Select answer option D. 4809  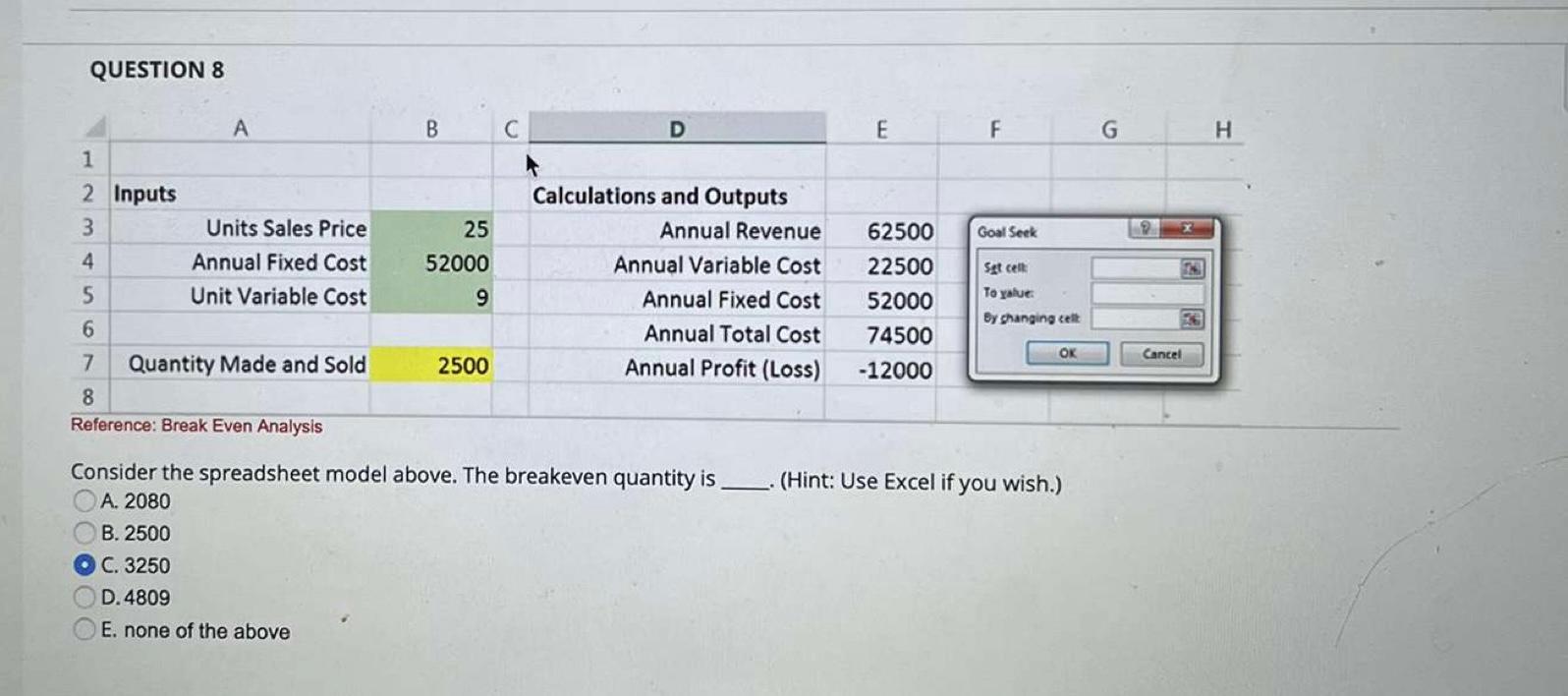(85, 598)
